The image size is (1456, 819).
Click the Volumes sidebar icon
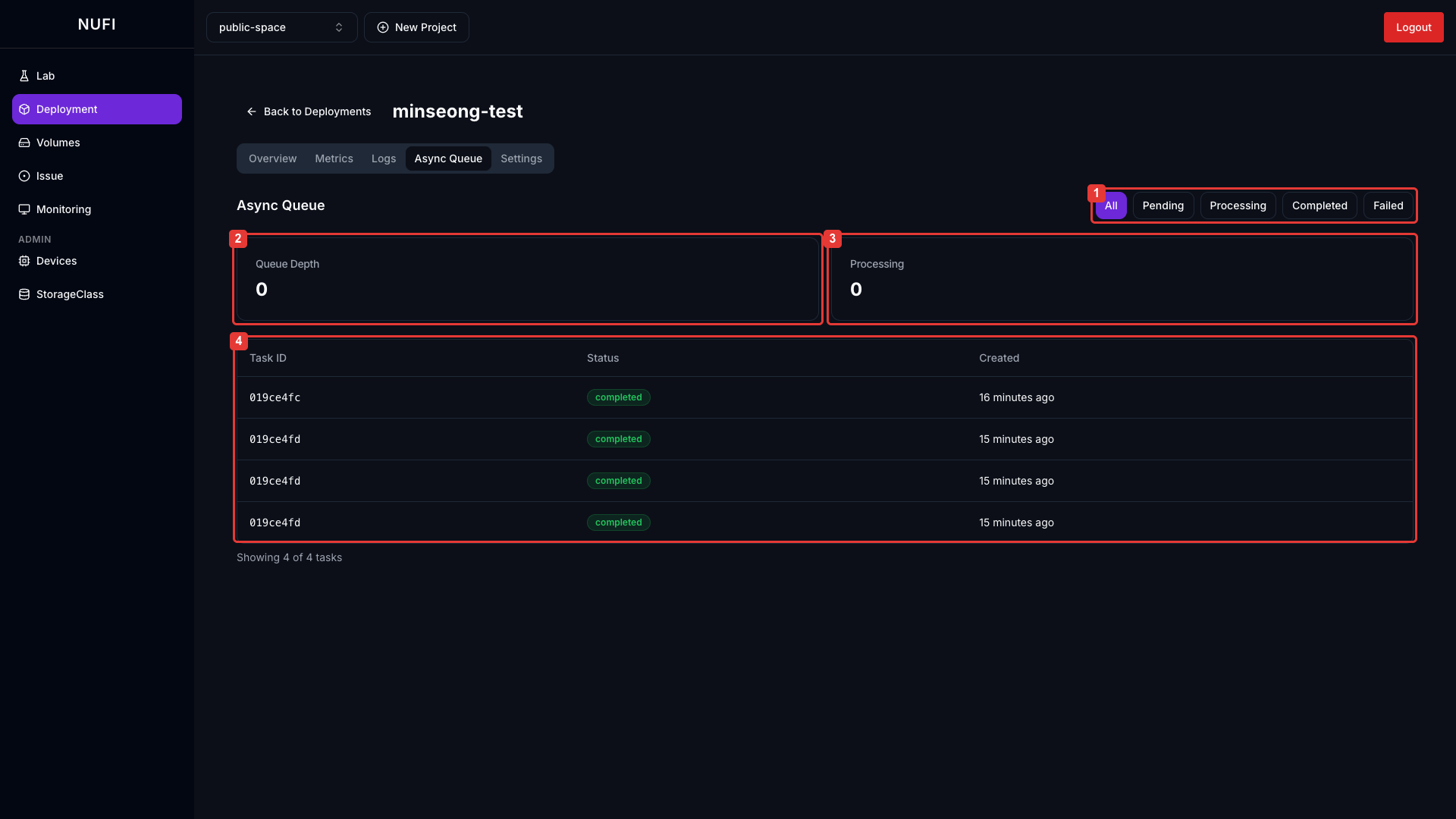click(x=24, y=143)
